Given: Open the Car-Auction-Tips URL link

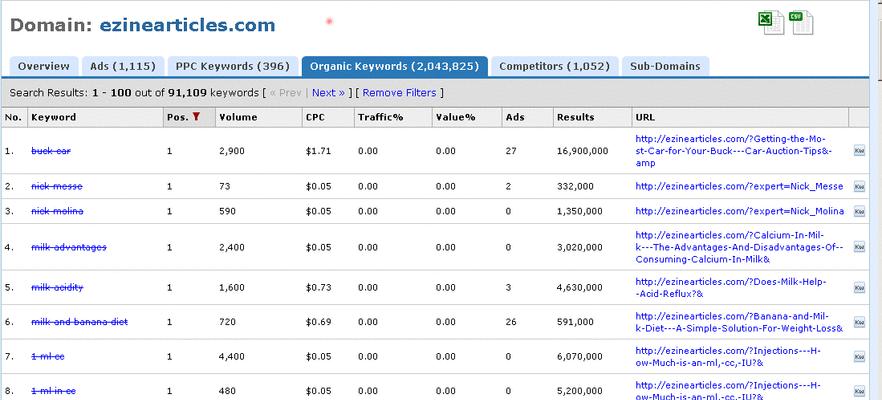Looking at the screenshot, I should [x=734, y=151].
